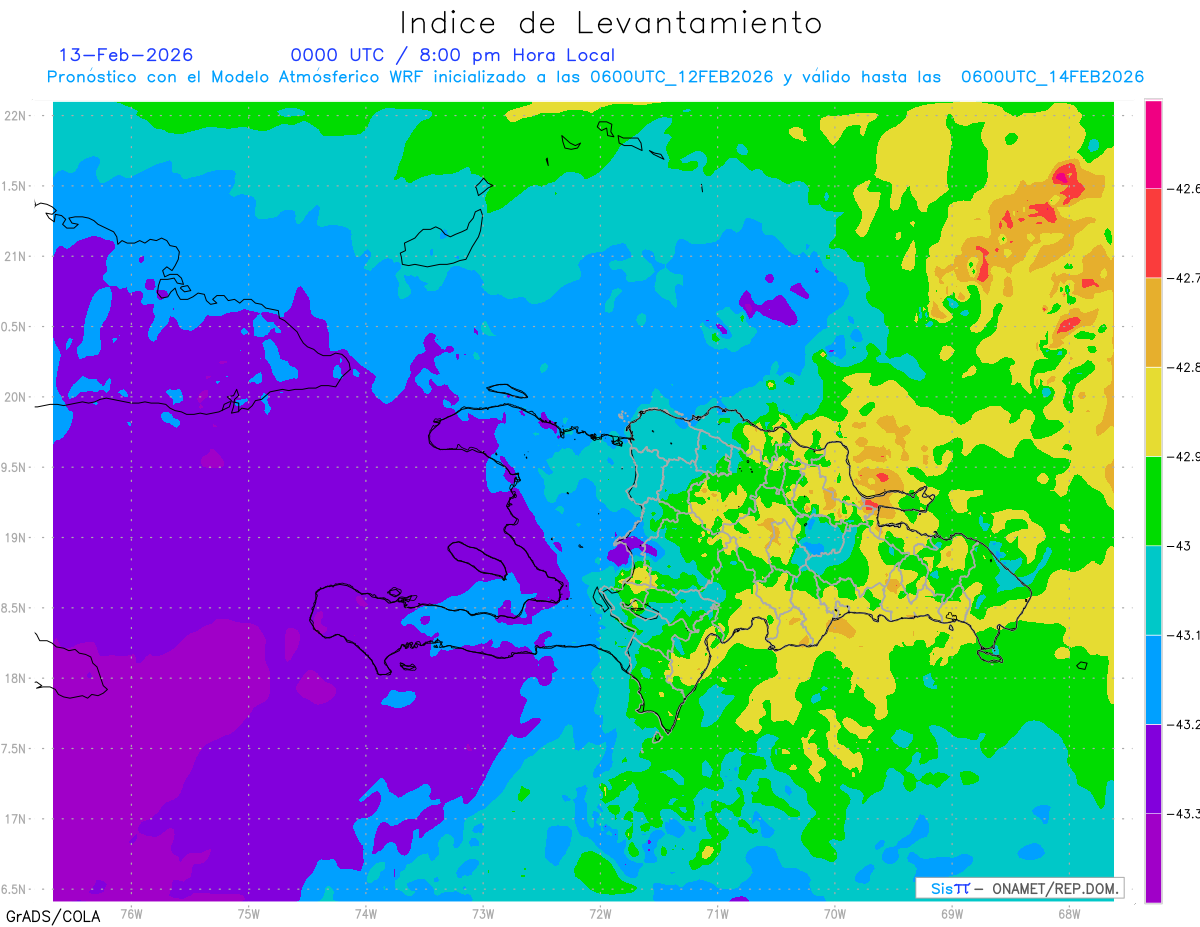Click the legend value '-43'
The image size is (1200, 927).
point(1178,545)
